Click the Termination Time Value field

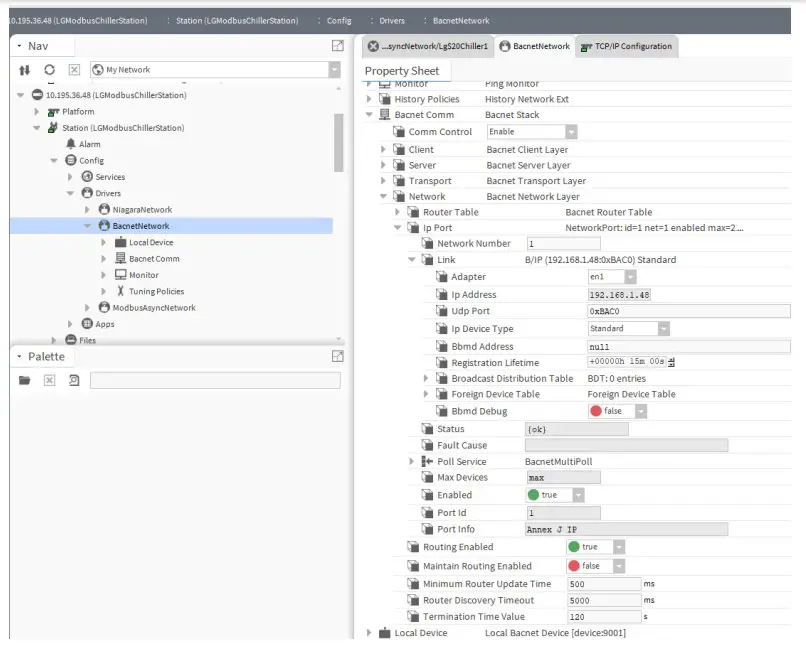[604, 617]
